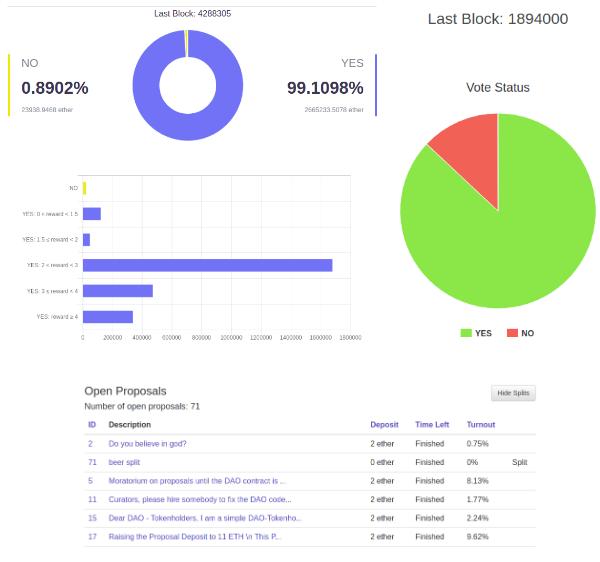Click the longest bar, YES: 2 < reward < 3
This screenshot has width=600, height=562.
(x=208, y=265)
